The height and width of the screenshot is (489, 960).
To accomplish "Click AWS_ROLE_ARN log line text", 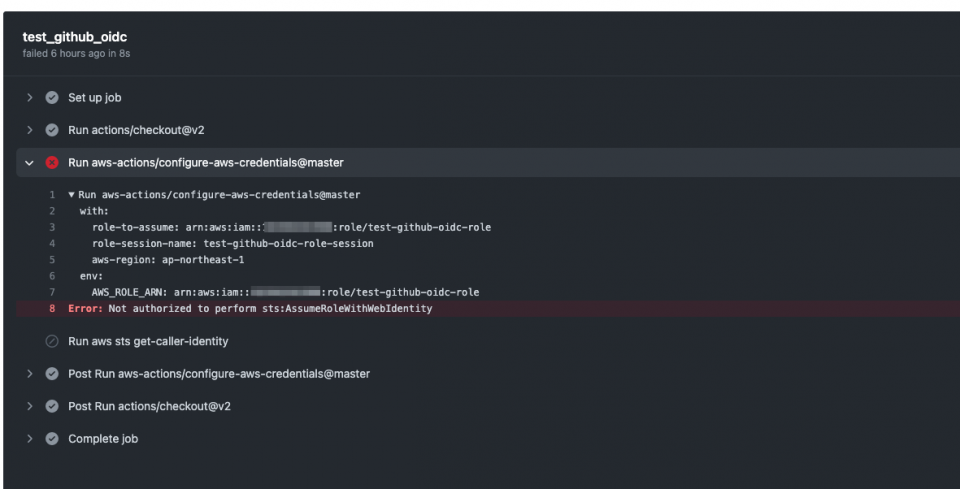I will pos(285,292).
